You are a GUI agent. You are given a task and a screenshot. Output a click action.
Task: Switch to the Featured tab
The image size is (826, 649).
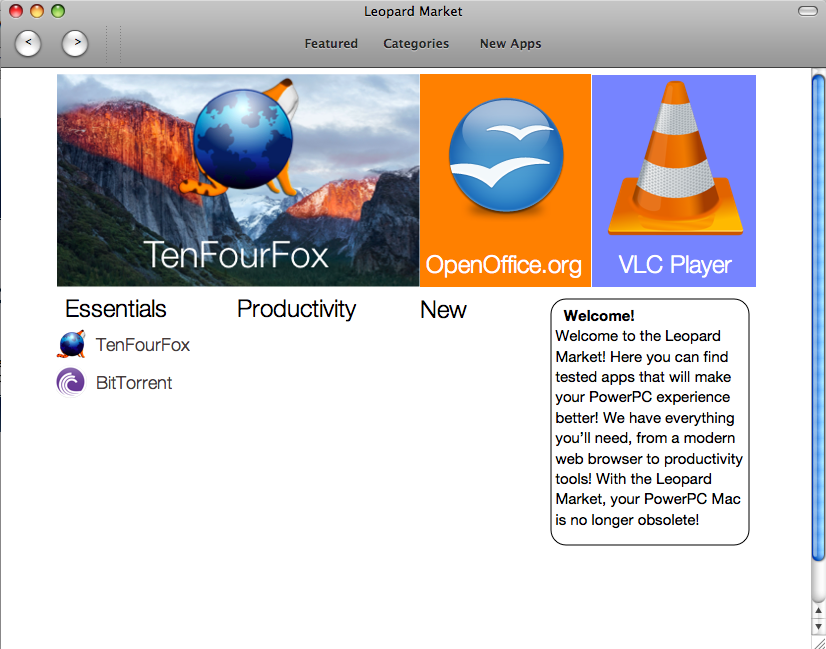click(x=331, y=44)
